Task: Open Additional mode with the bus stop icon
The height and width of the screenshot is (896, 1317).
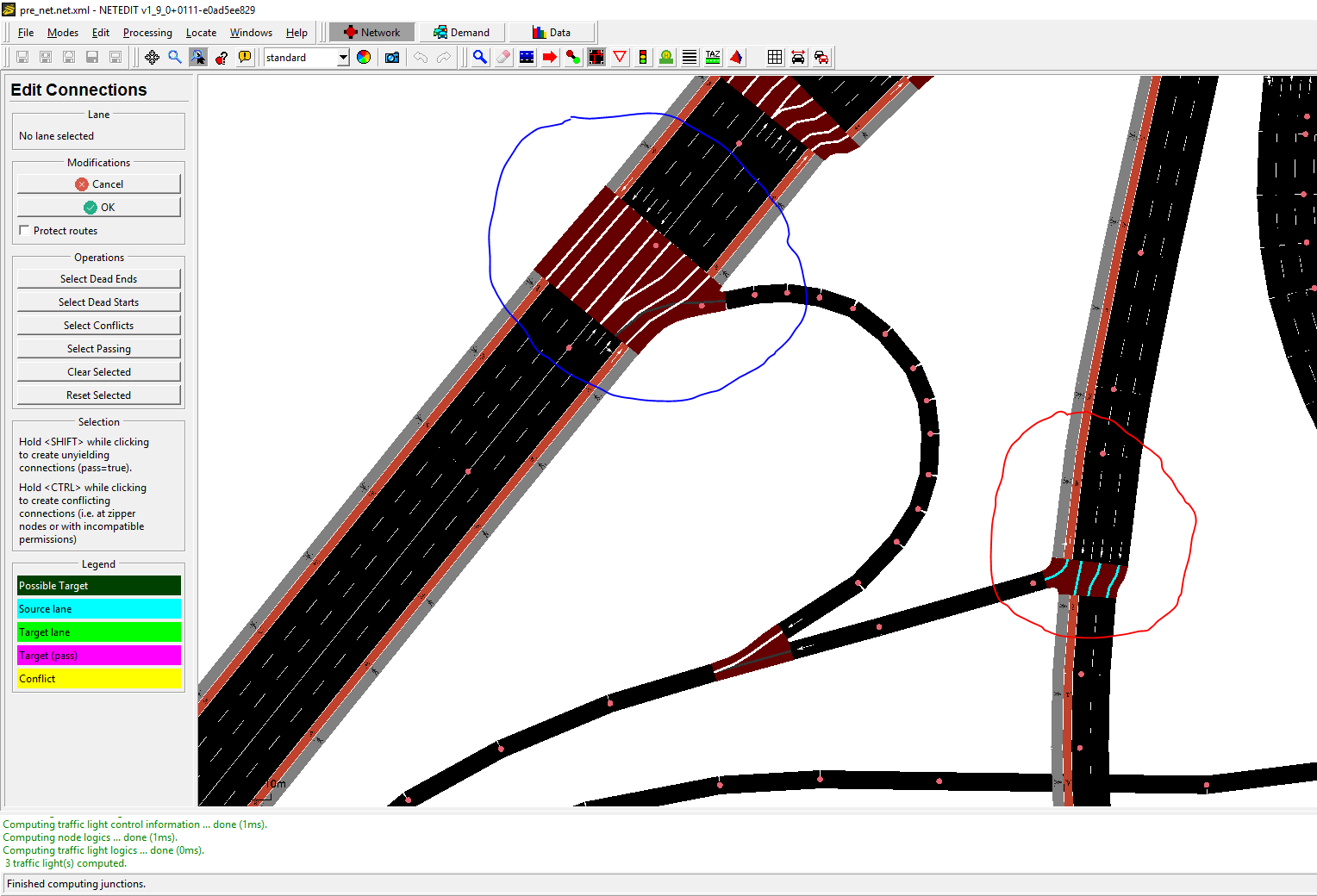Action: [666, 57]
